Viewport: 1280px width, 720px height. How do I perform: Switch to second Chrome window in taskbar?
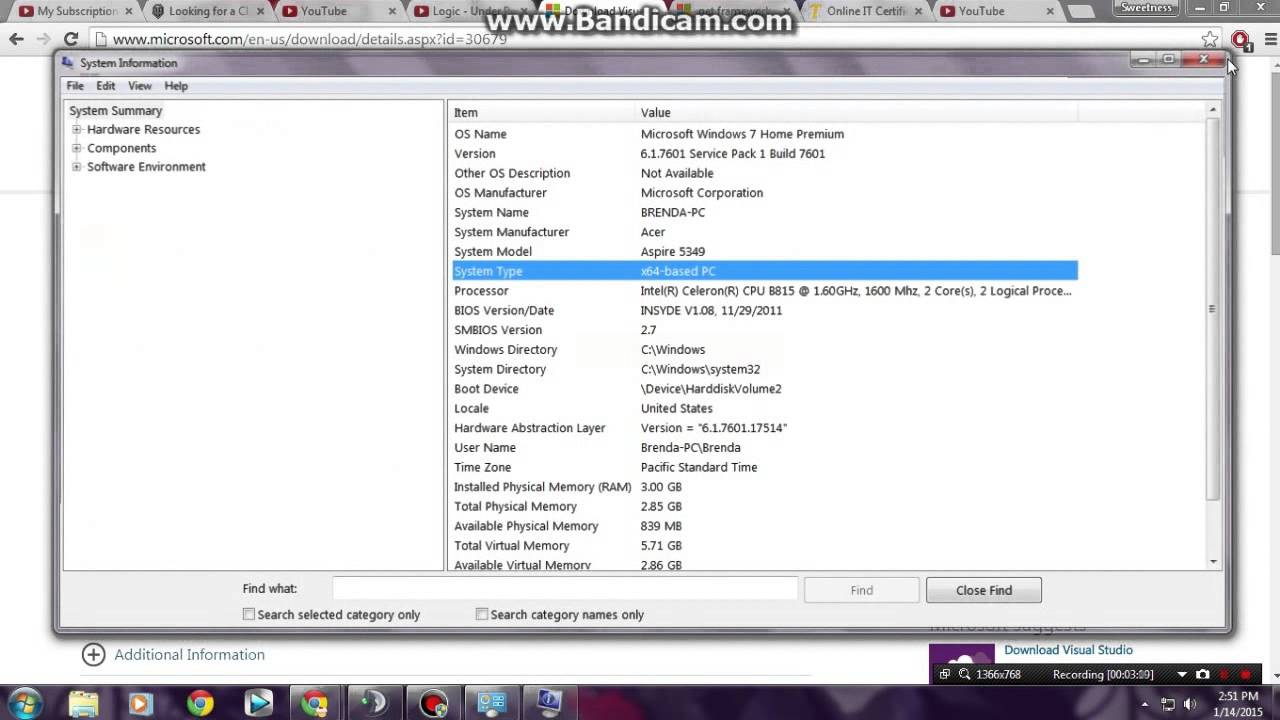pyautogui.click(x=316, y=703)
